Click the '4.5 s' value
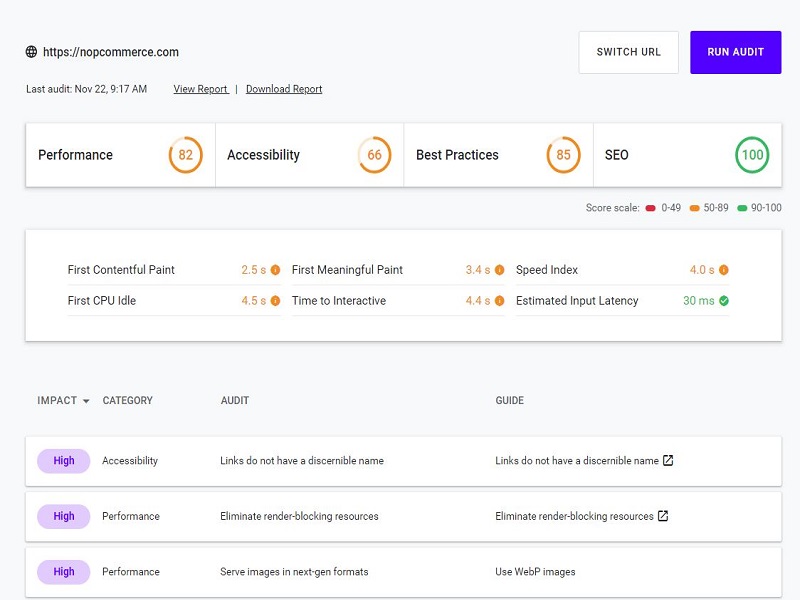800x600 pixels. (254, 301)
